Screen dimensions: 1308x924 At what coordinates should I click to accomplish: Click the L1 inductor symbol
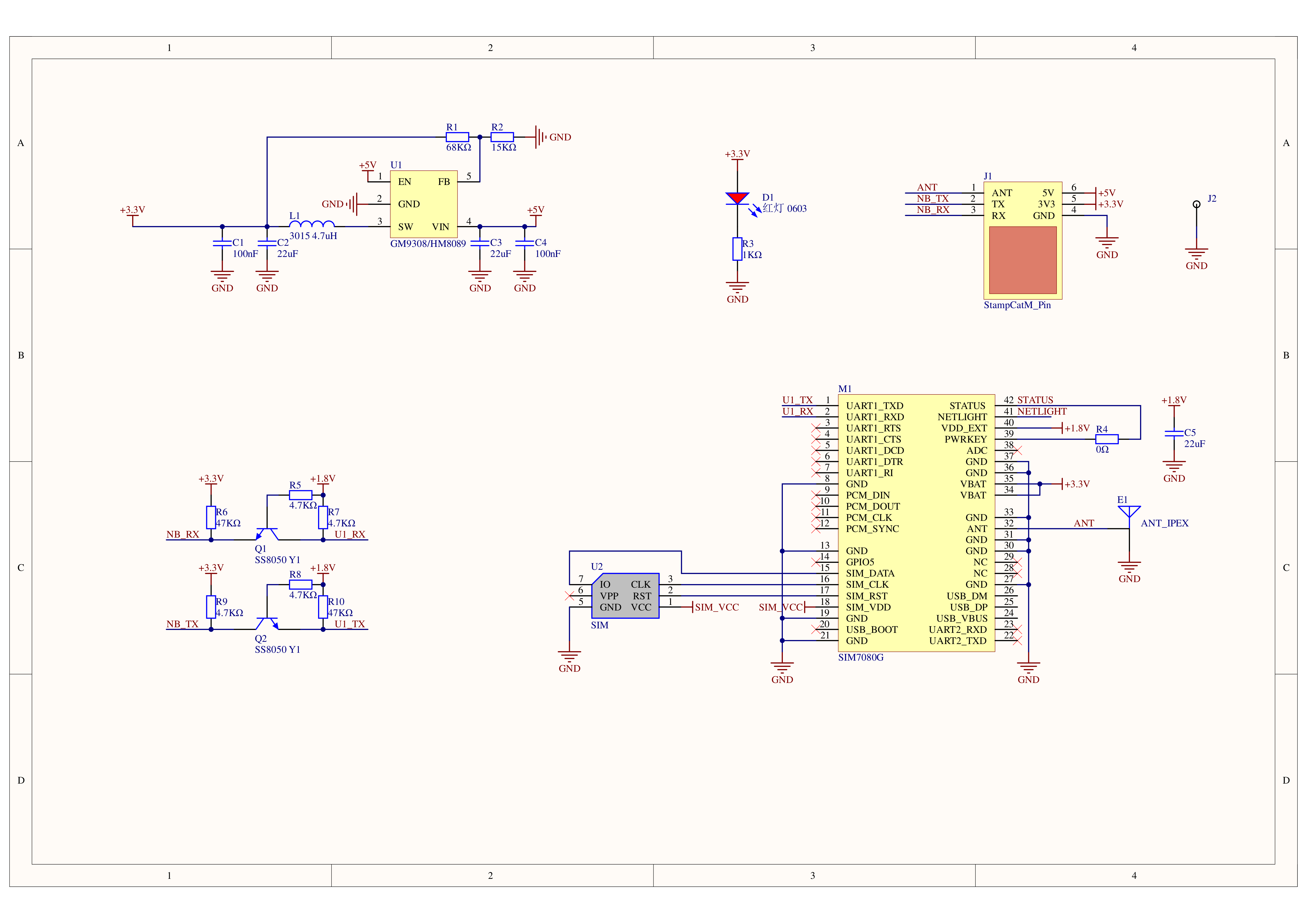312,223
